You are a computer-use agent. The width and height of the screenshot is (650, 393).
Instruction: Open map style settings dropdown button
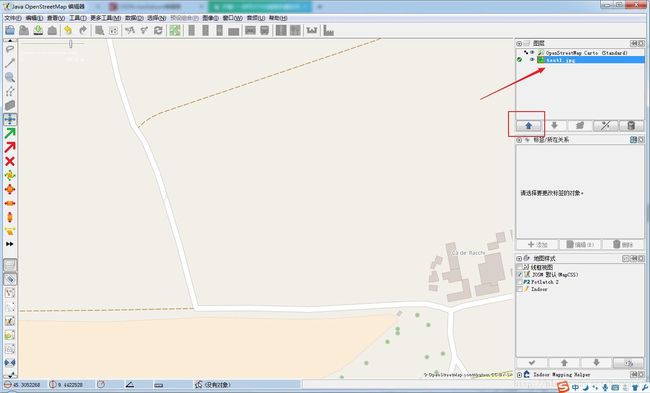[x=628, y=363]
